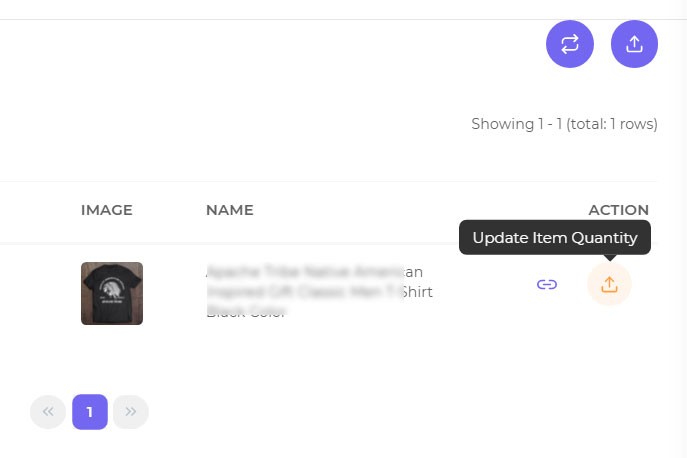Click the ACTION column header
Viewport: 687px width, 458px height.
click(x=618, y=210)
